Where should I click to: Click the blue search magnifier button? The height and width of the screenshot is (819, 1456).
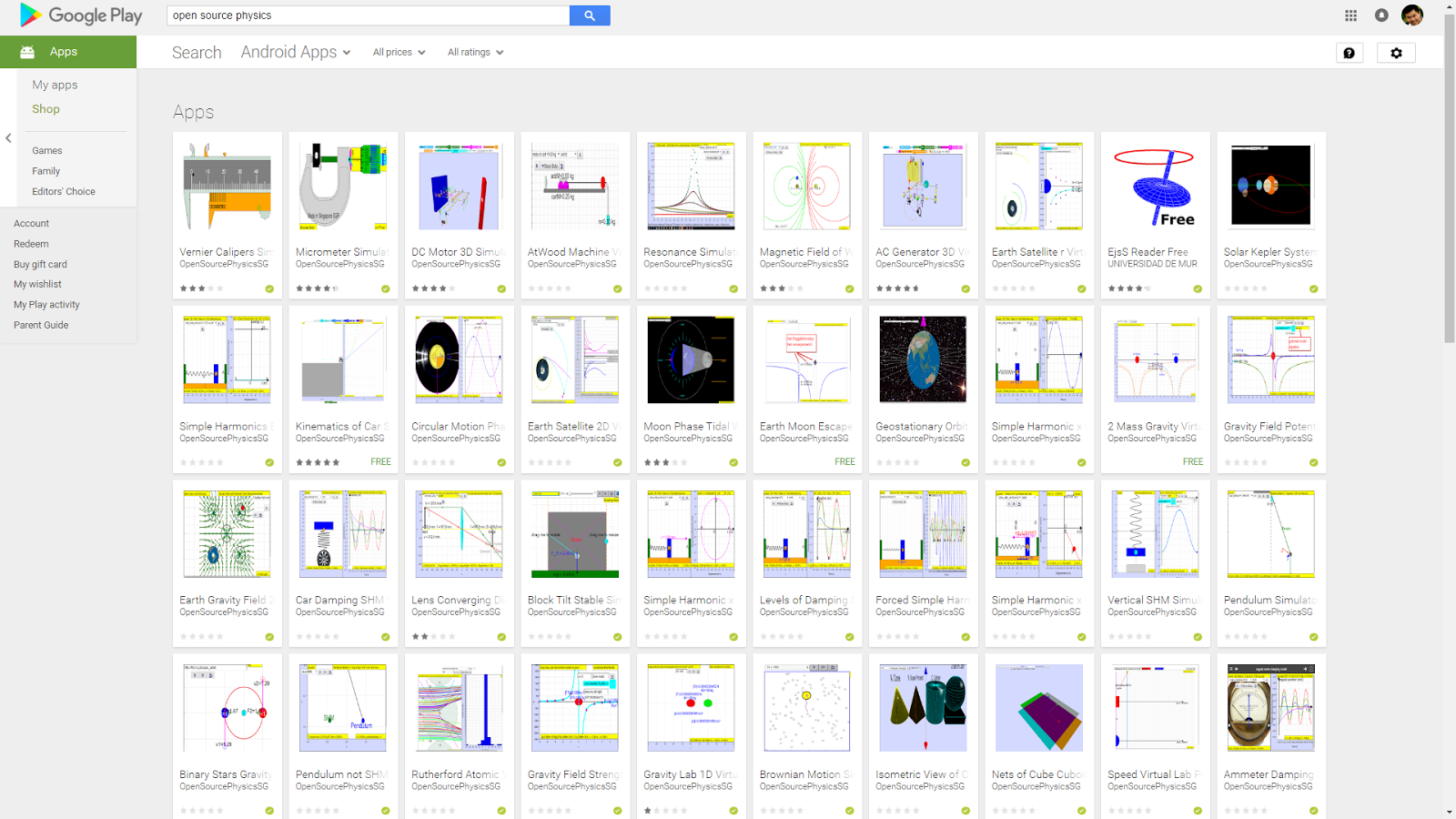(590, 15)
